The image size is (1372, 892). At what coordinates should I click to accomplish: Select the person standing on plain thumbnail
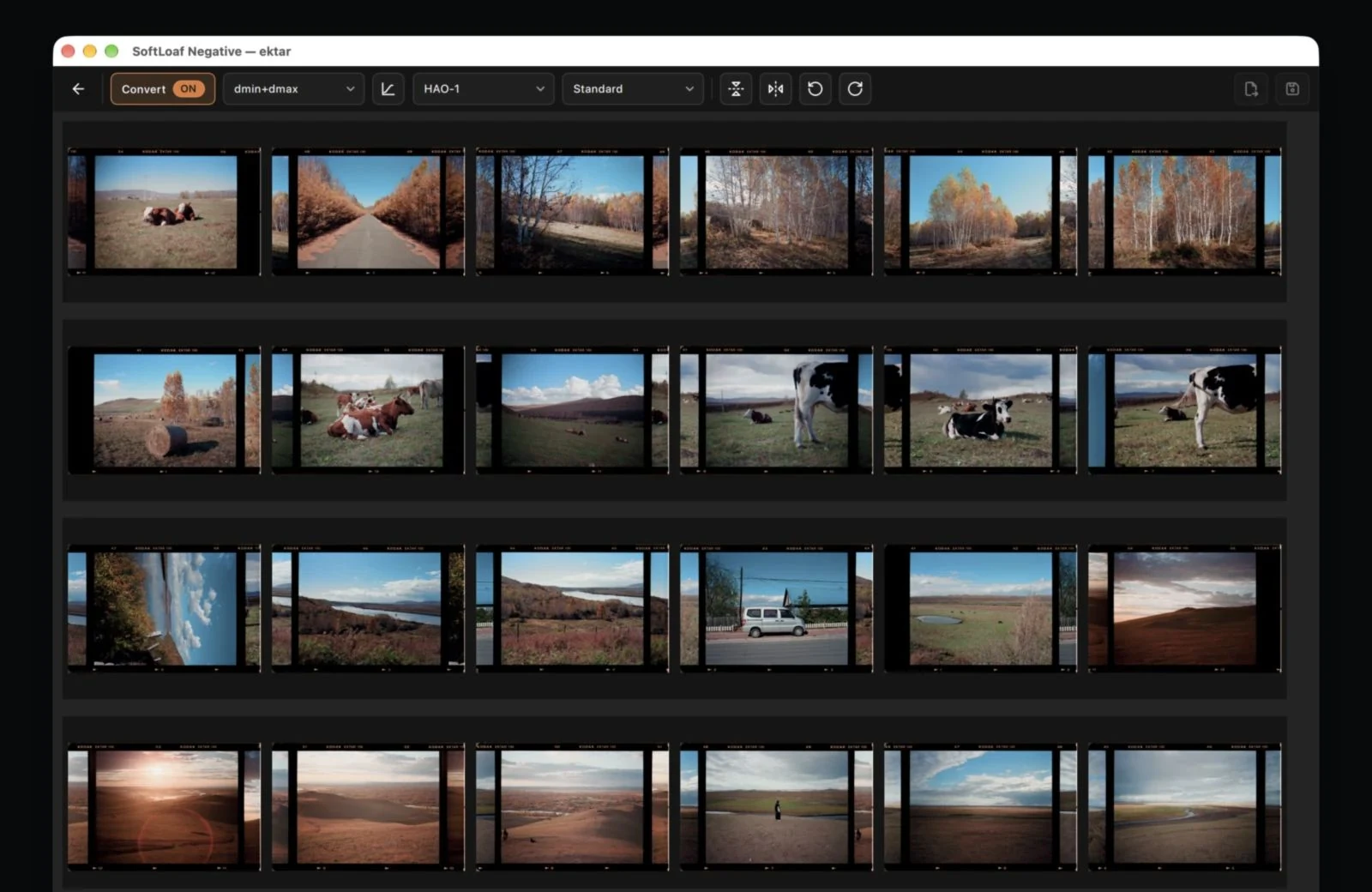click(x=776, y=807)
